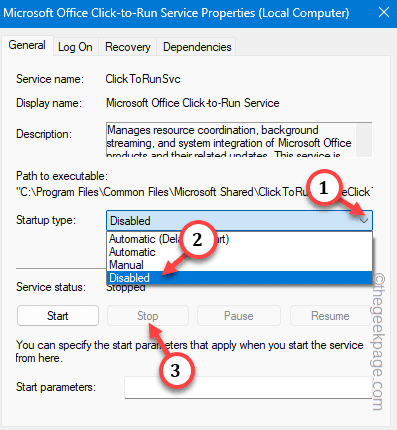Click the Pause service button
The width and height of the screenshot is (397, 430).
coord(239,316)
